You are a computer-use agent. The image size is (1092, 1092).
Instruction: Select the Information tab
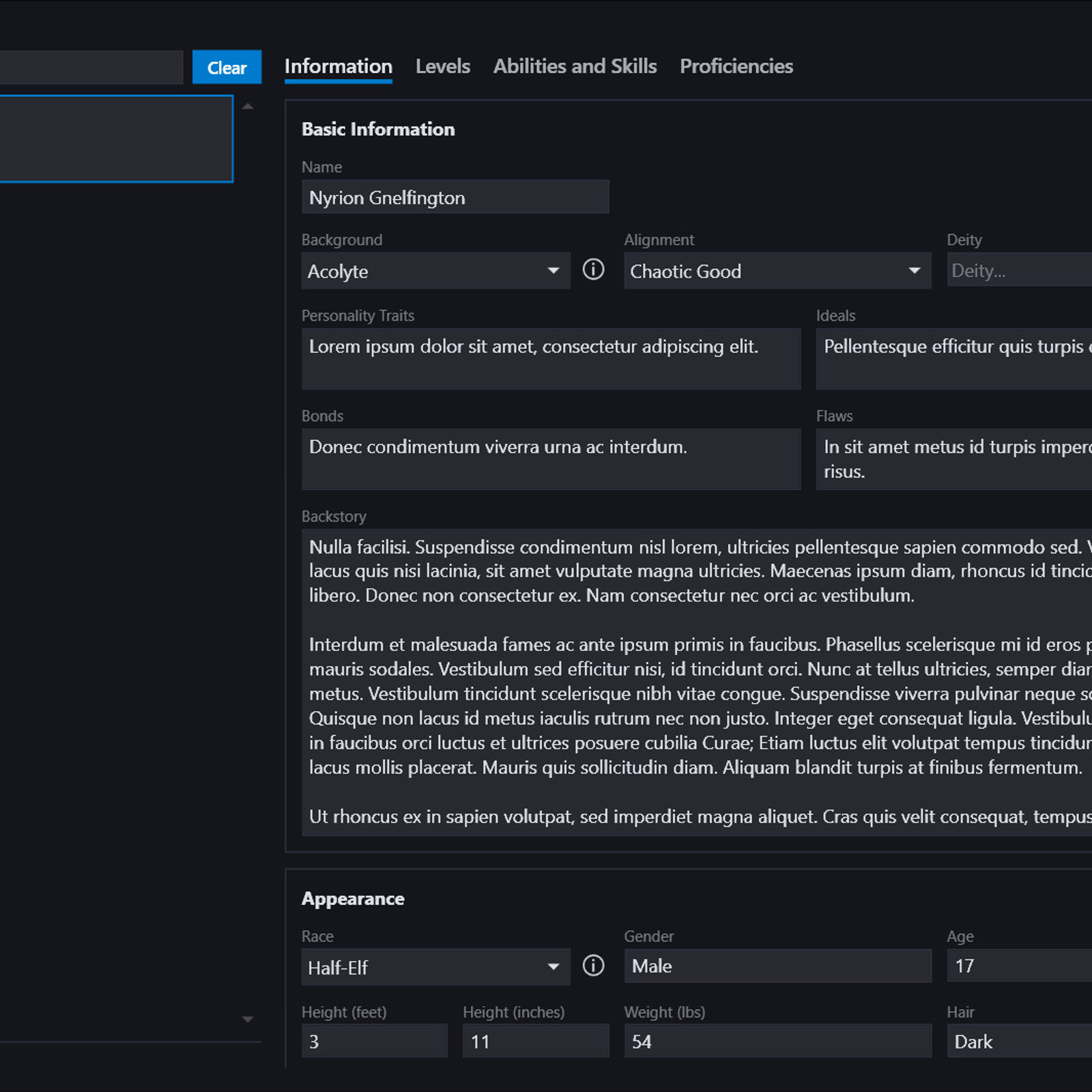[x=338, y=66]
